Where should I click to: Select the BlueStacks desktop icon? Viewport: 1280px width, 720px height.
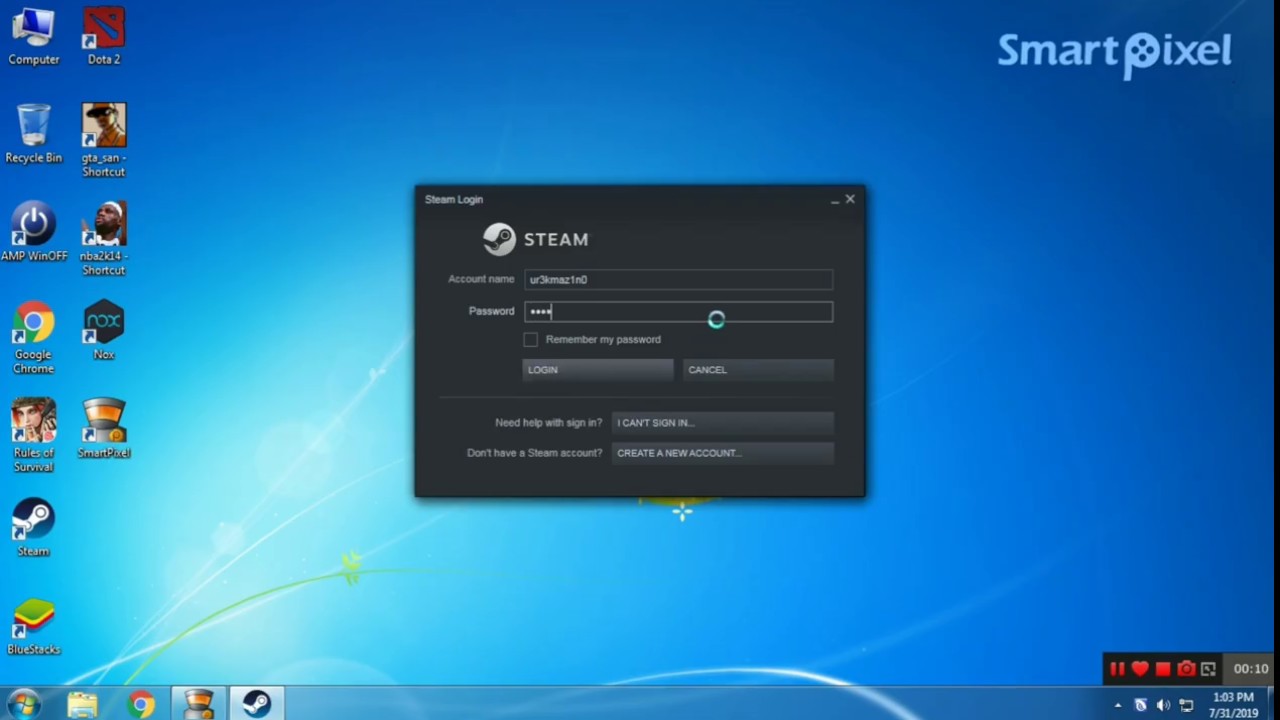[x=33, y=626]
